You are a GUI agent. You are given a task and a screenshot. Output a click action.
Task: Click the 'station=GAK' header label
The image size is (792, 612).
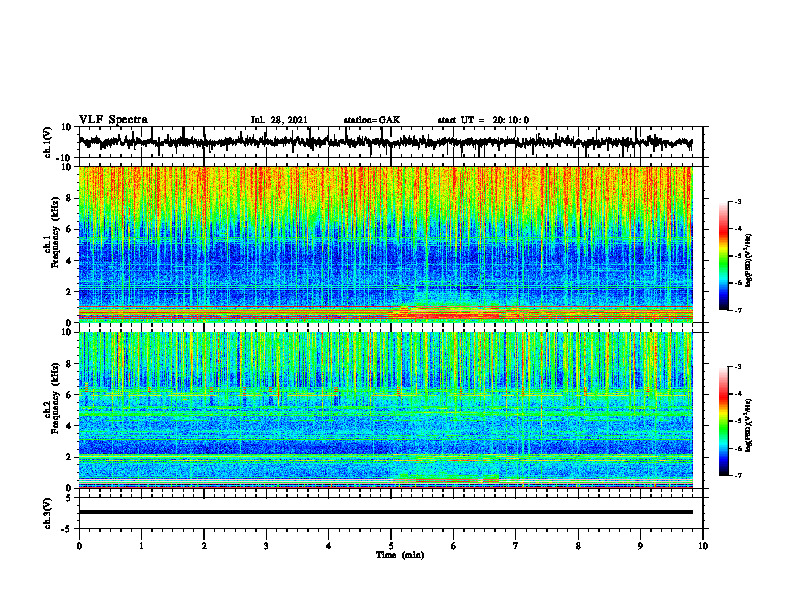[x=372, y=120]
